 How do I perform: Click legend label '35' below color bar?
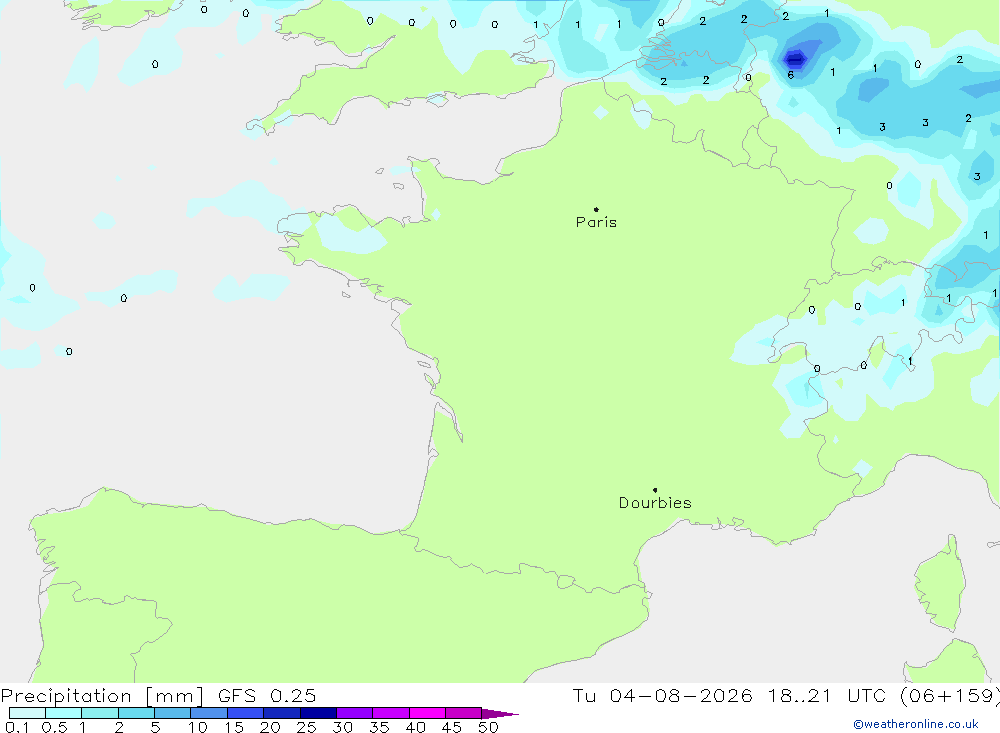379,727
